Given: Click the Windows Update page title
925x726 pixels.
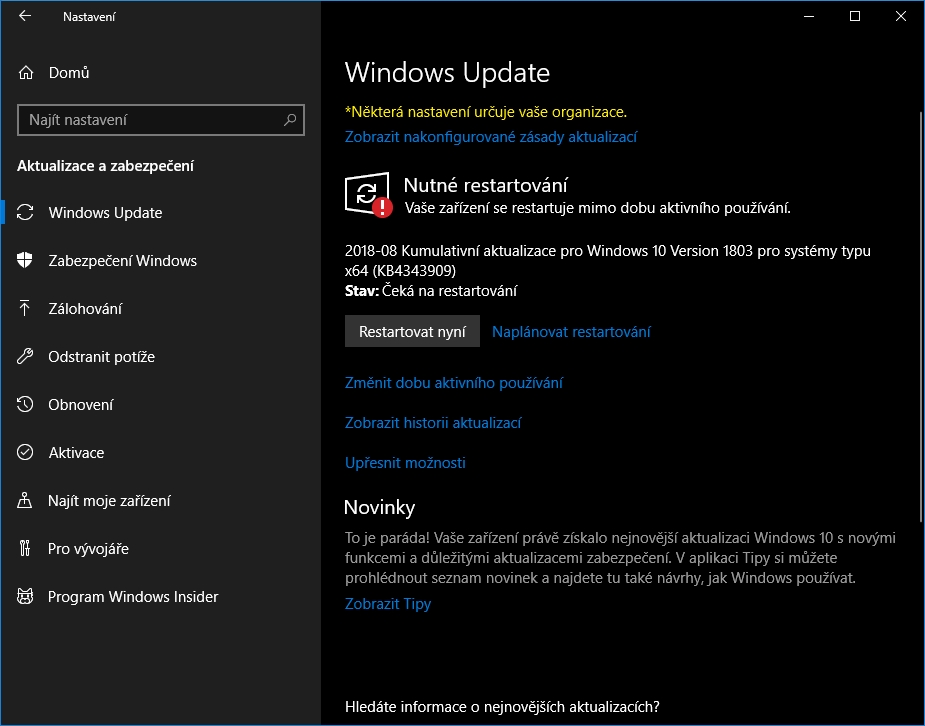Looking at the screenshot, I should click(x=447, y=73).
